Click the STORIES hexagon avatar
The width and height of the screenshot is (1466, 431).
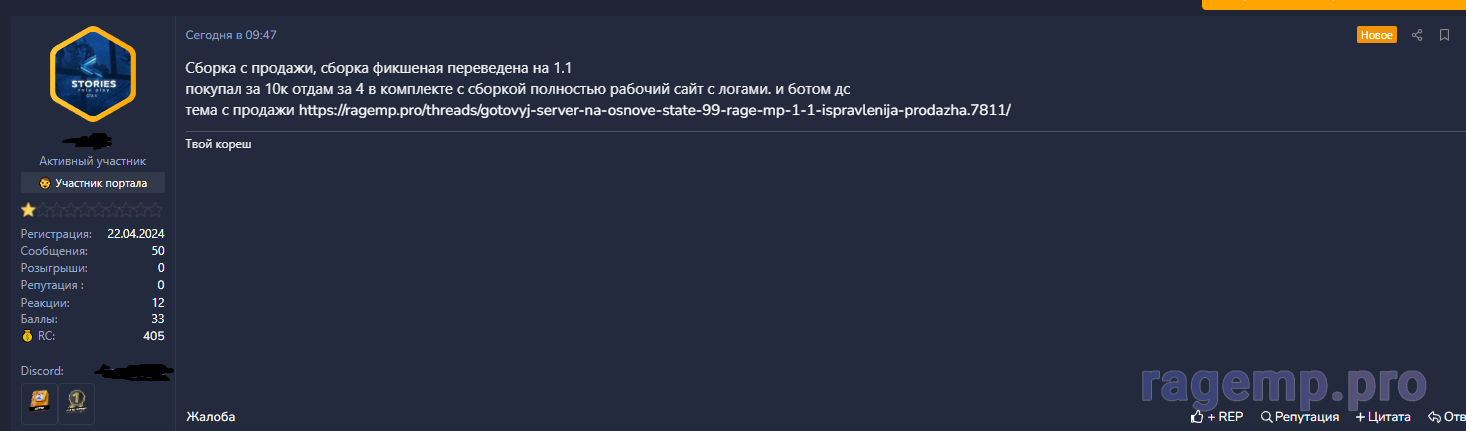click(x=92, y=75)
